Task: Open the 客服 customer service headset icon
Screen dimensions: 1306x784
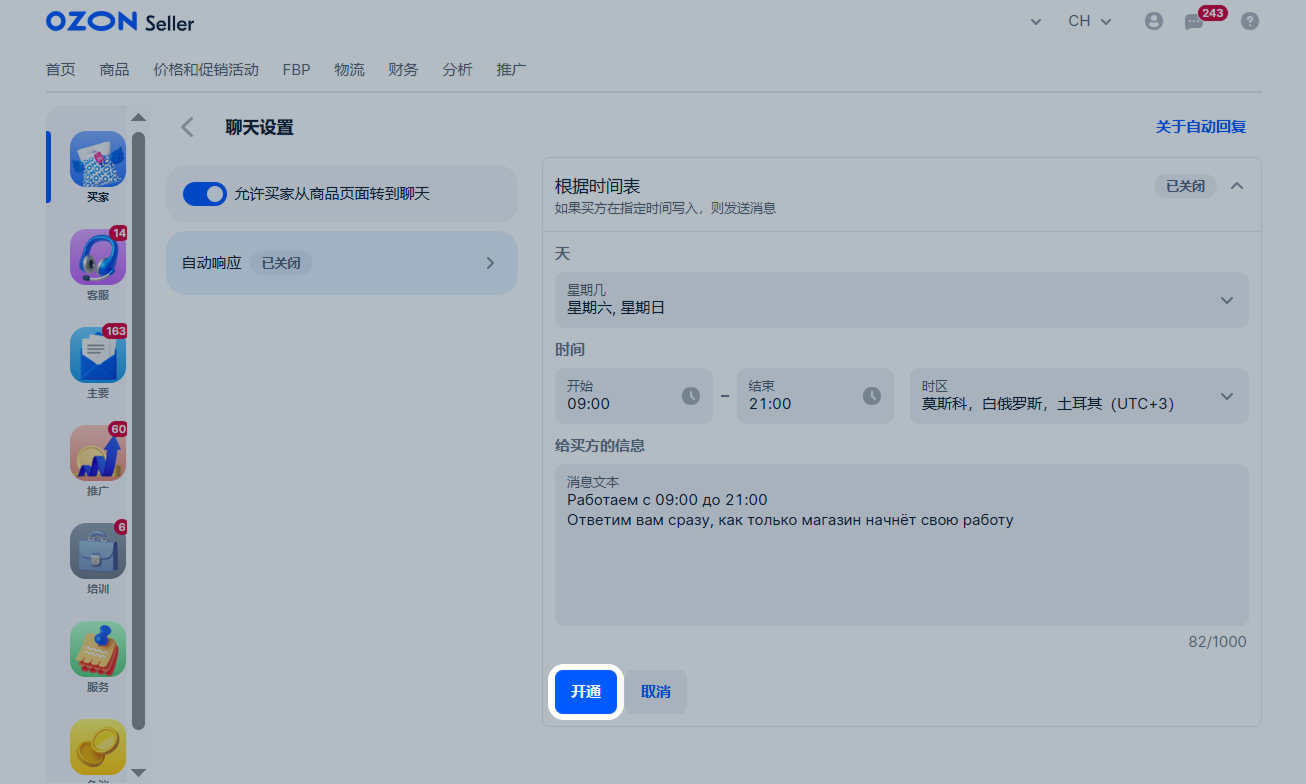Action: tap(98, 258)
